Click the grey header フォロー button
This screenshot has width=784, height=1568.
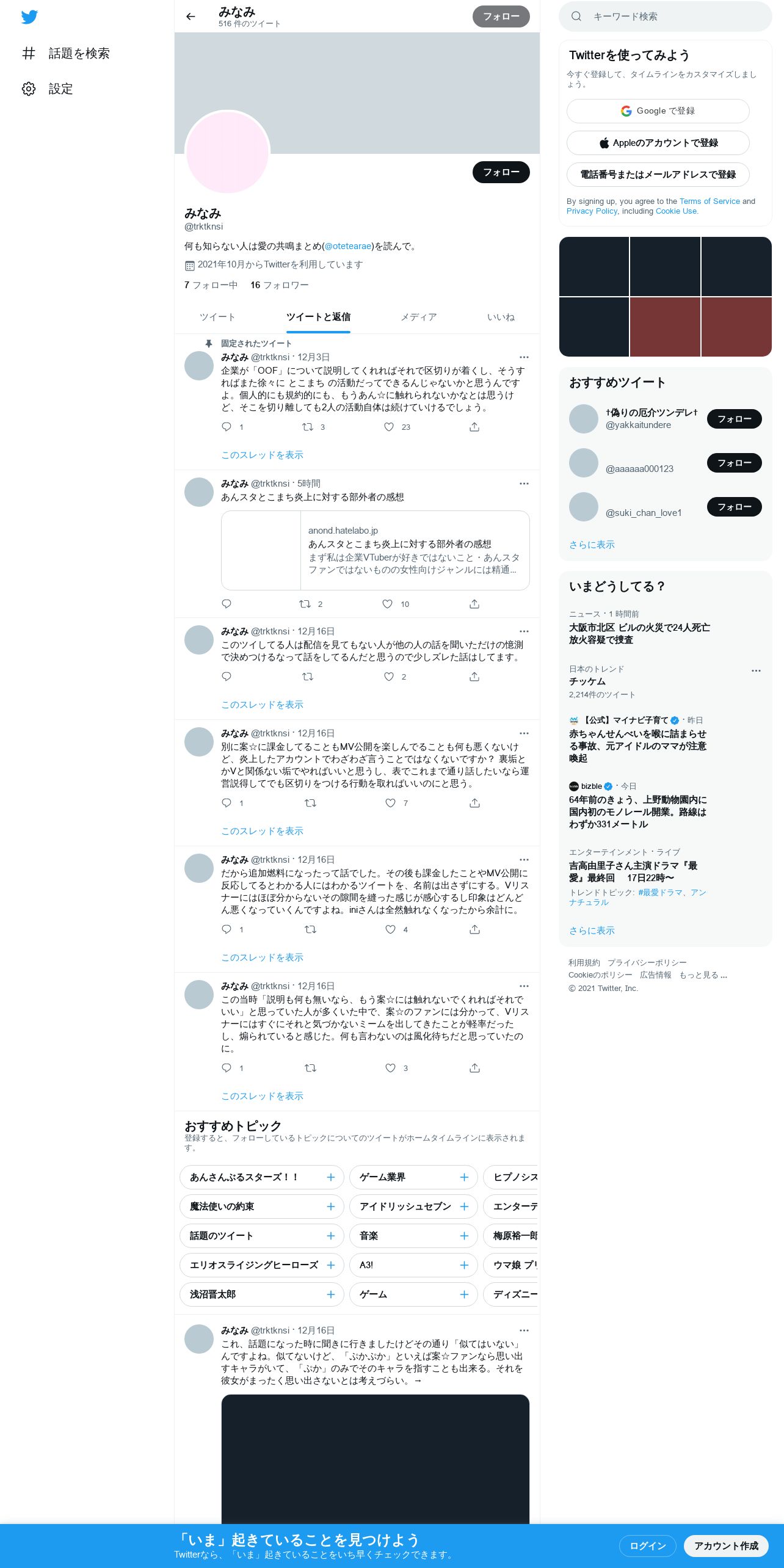click(501, 16)
